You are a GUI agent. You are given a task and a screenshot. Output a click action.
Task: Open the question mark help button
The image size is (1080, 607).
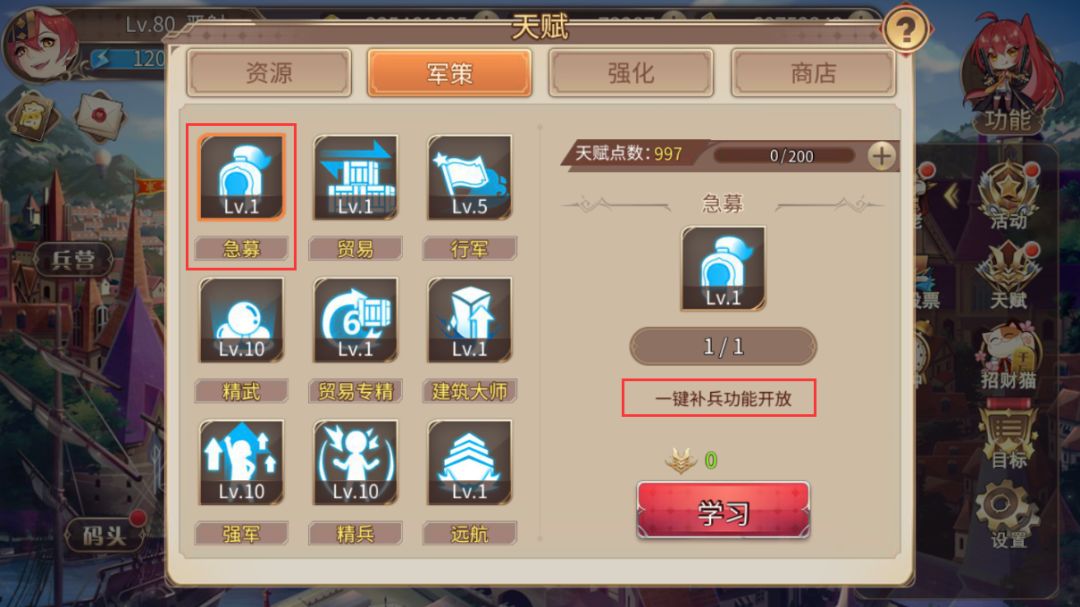pos(905,30)
